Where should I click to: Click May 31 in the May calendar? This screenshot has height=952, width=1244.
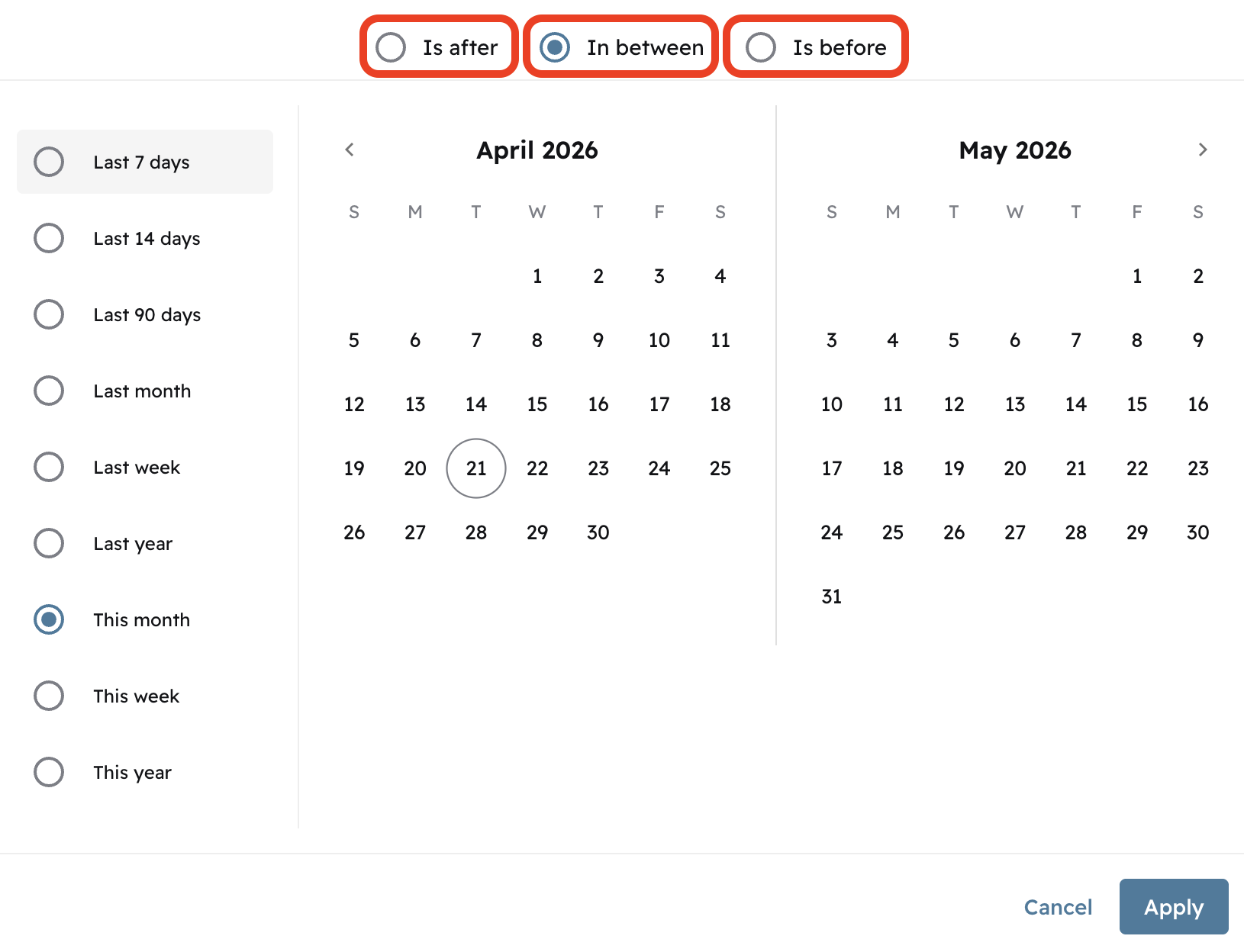(x=831, y=596)
